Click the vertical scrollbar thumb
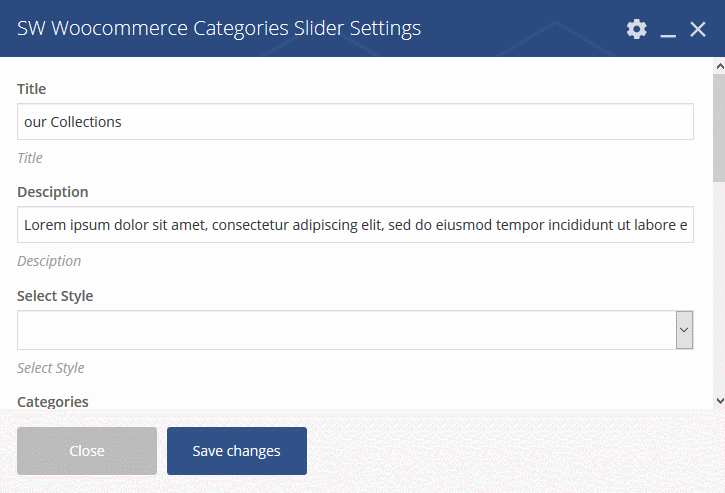The height and width of the screenshot is (493, 725). pos(719,128)
